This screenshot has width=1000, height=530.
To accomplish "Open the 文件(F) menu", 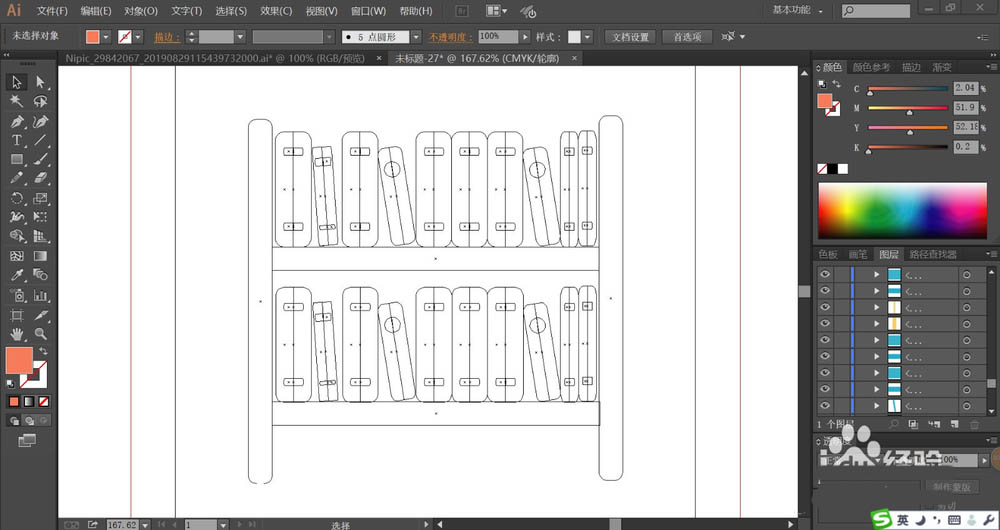I will coord(52,11).
